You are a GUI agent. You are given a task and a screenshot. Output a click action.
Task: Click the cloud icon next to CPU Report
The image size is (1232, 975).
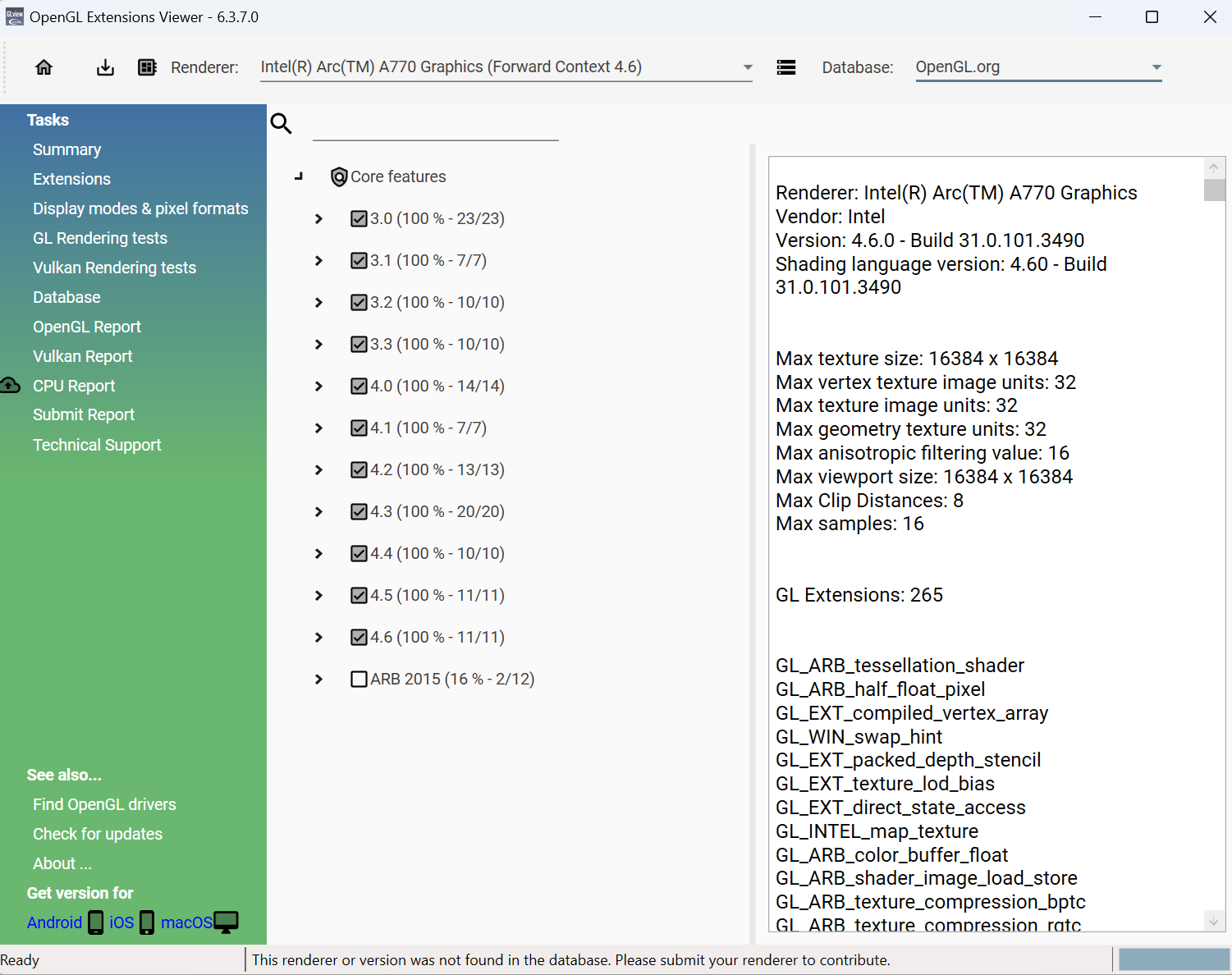[10, 385]
